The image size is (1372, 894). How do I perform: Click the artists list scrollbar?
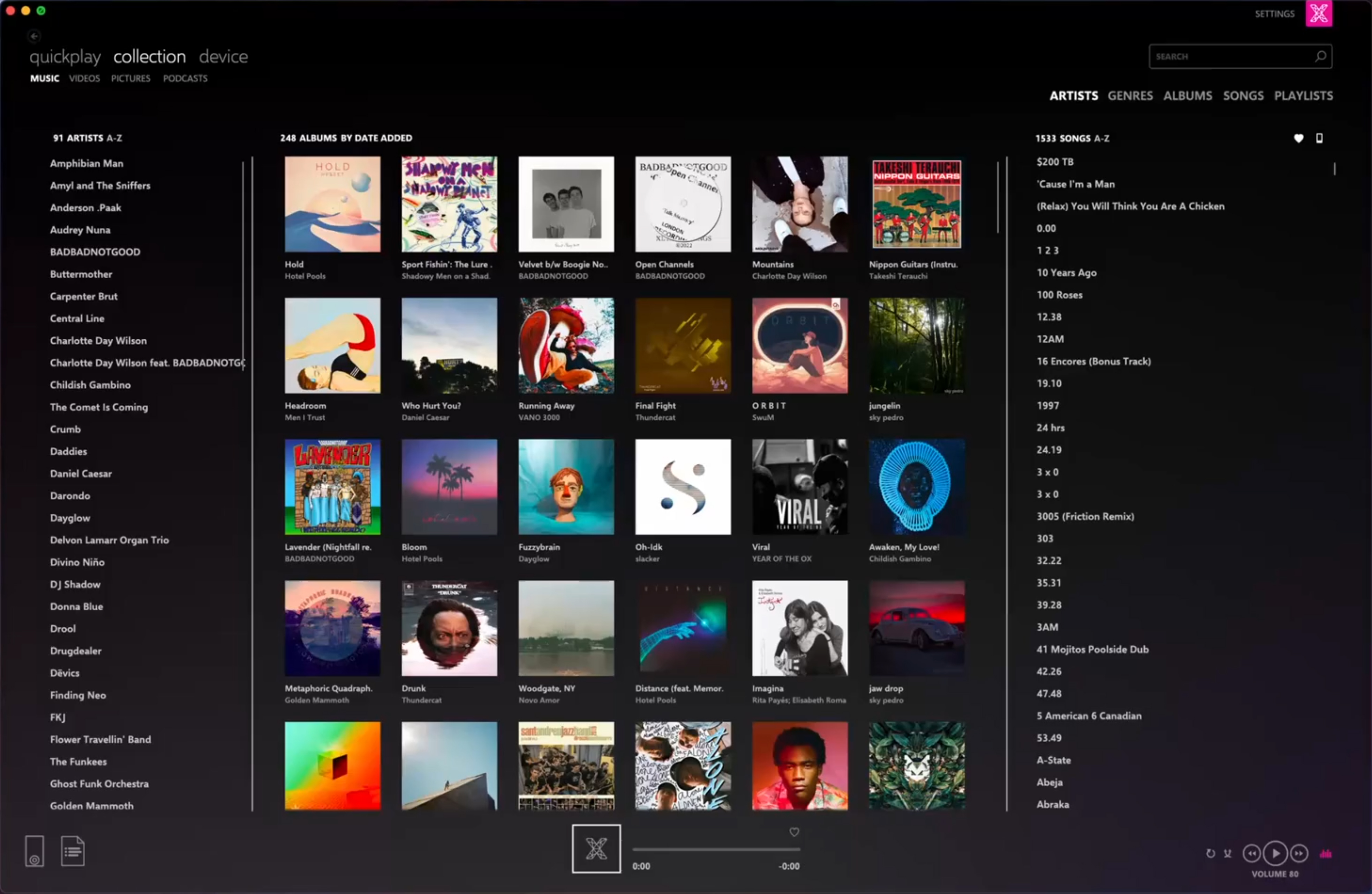243,265
